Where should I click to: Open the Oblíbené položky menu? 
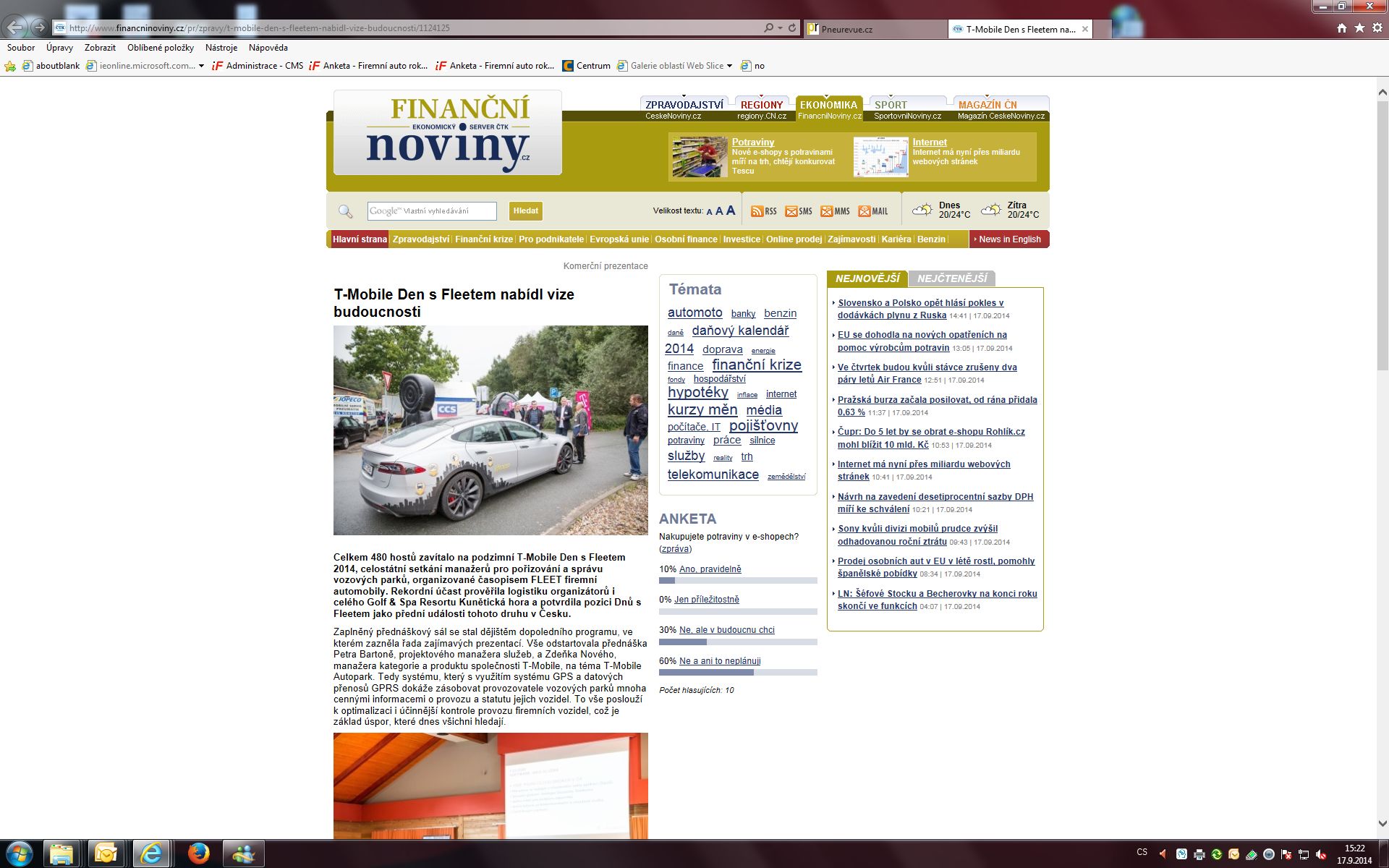coord(161,48)
